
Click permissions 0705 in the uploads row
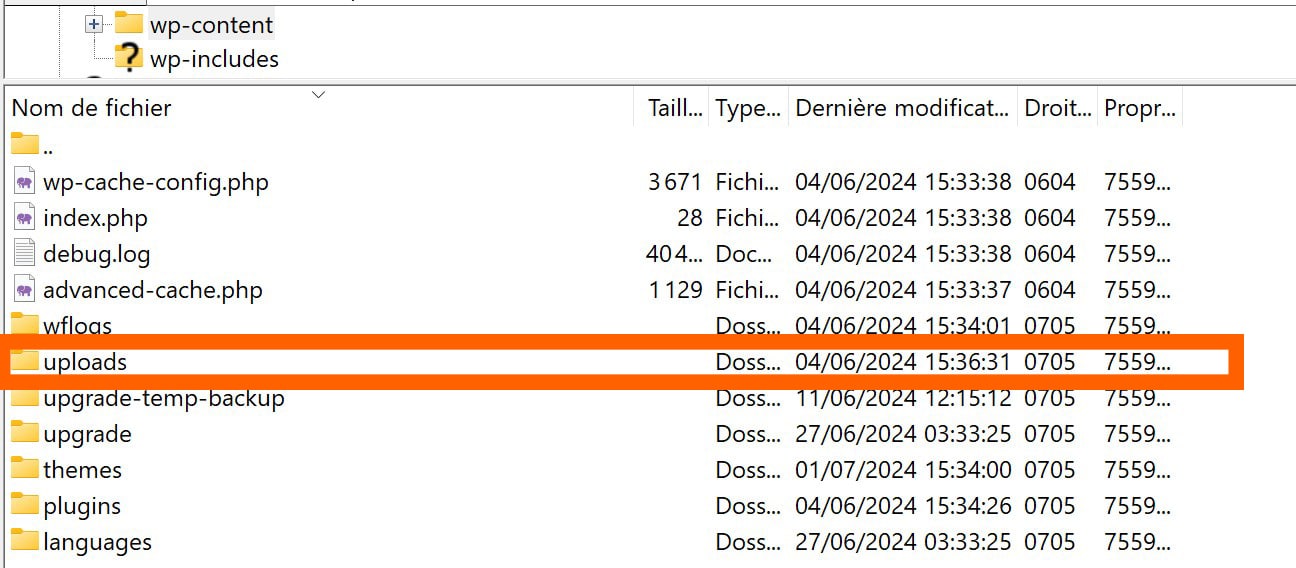point(1050,362)
